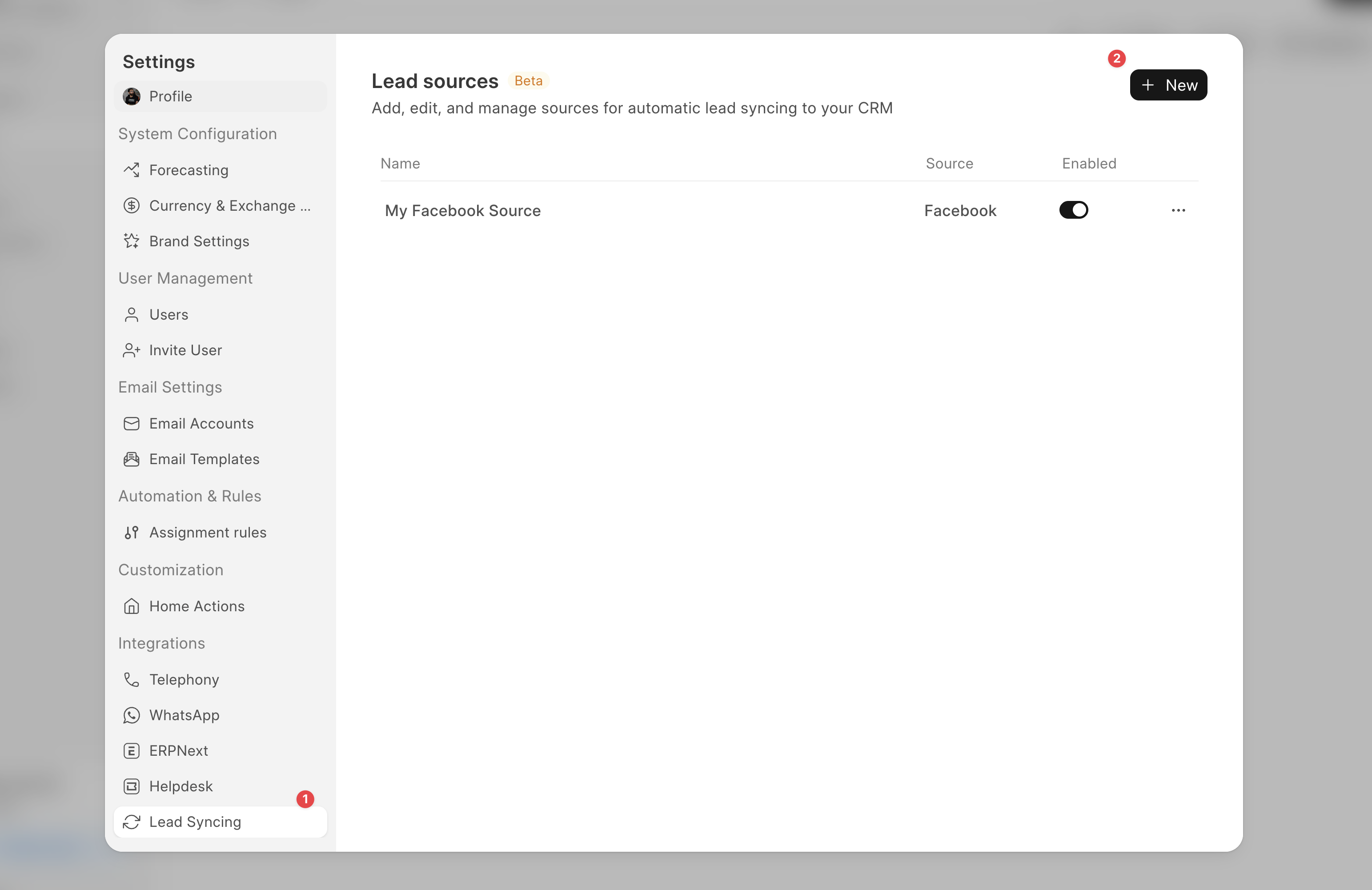
Task: Open the options menu for My Facebook Source
Action: [1178, 210]
